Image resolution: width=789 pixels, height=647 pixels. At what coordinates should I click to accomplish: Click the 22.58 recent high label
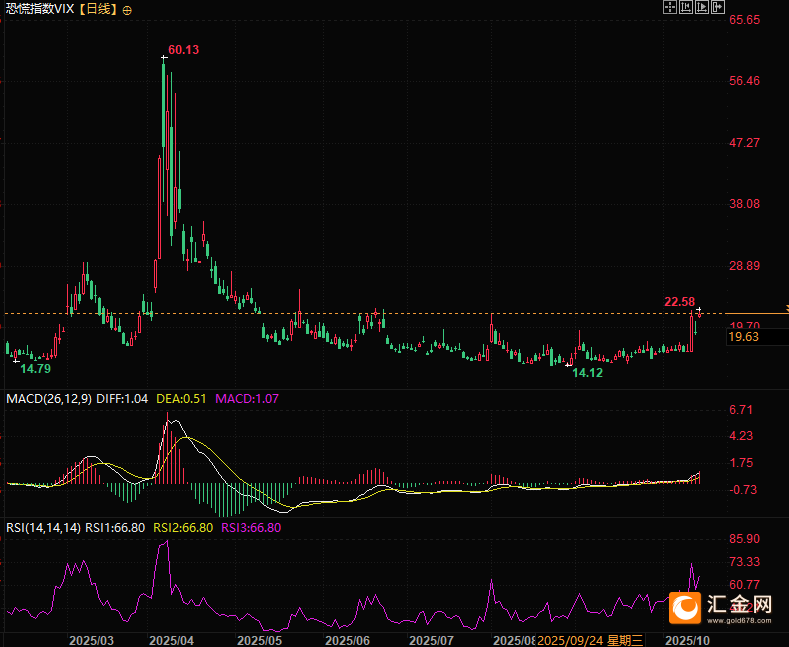[x=679, y=302]
